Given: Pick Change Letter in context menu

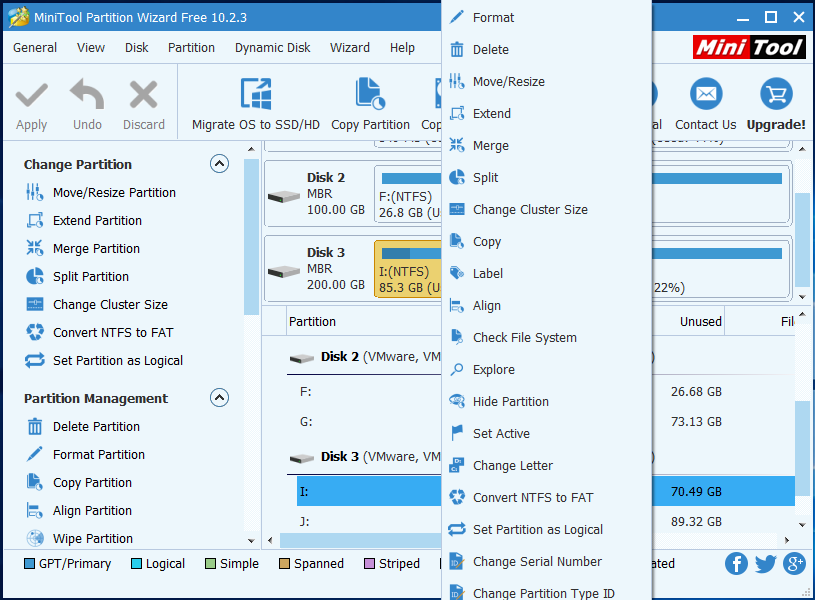Looking at the screenshot, I should (x=547, y=466).
